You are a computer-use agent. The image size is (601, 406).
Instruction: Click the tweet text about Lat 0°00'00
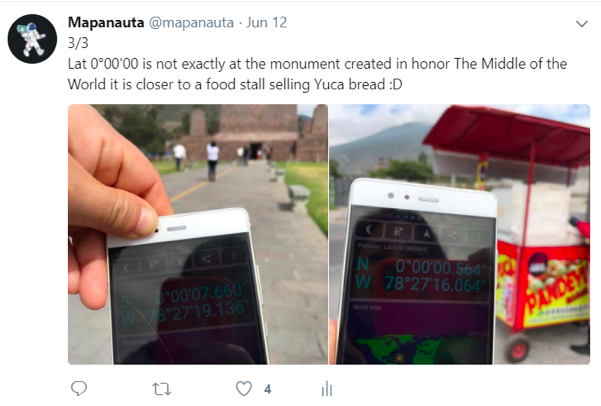tap(317, 74)
